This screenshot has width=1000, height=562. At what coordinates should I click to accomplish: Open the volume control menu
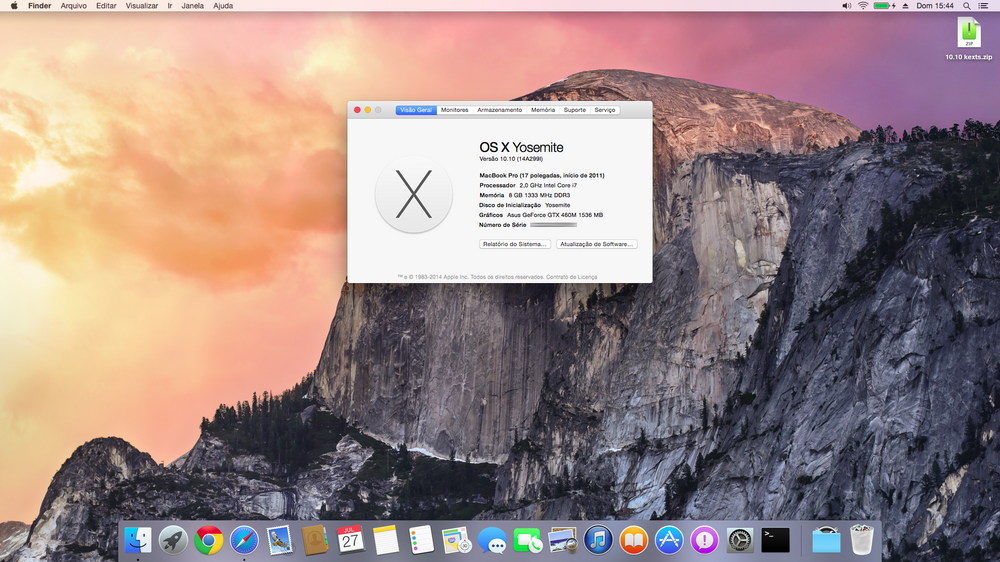point(845,6)
